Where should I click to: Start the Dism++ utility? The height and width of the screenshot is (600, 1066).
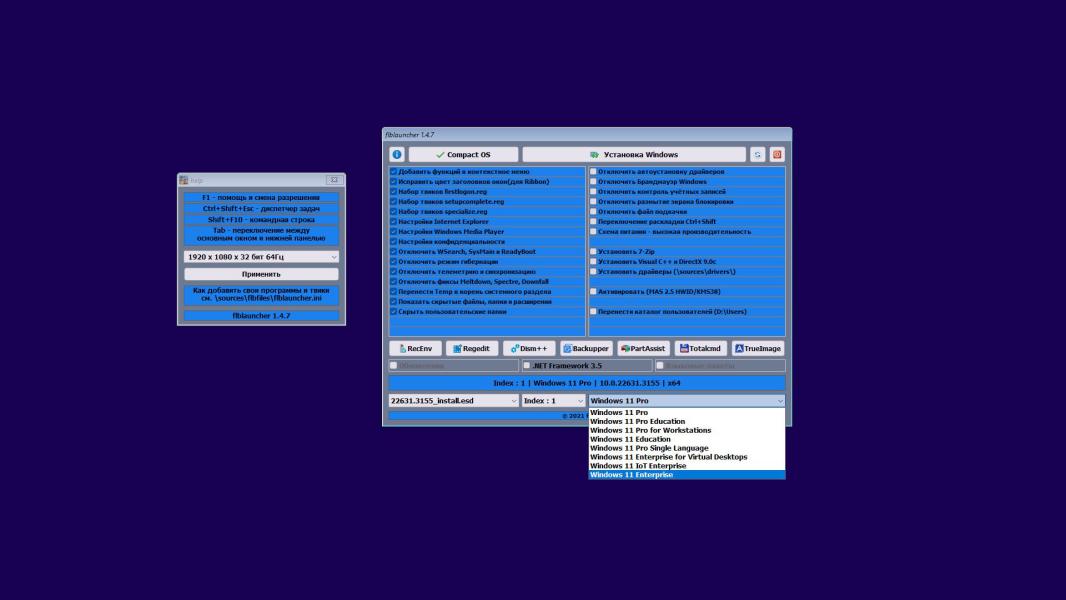click(x=528, y=349)
